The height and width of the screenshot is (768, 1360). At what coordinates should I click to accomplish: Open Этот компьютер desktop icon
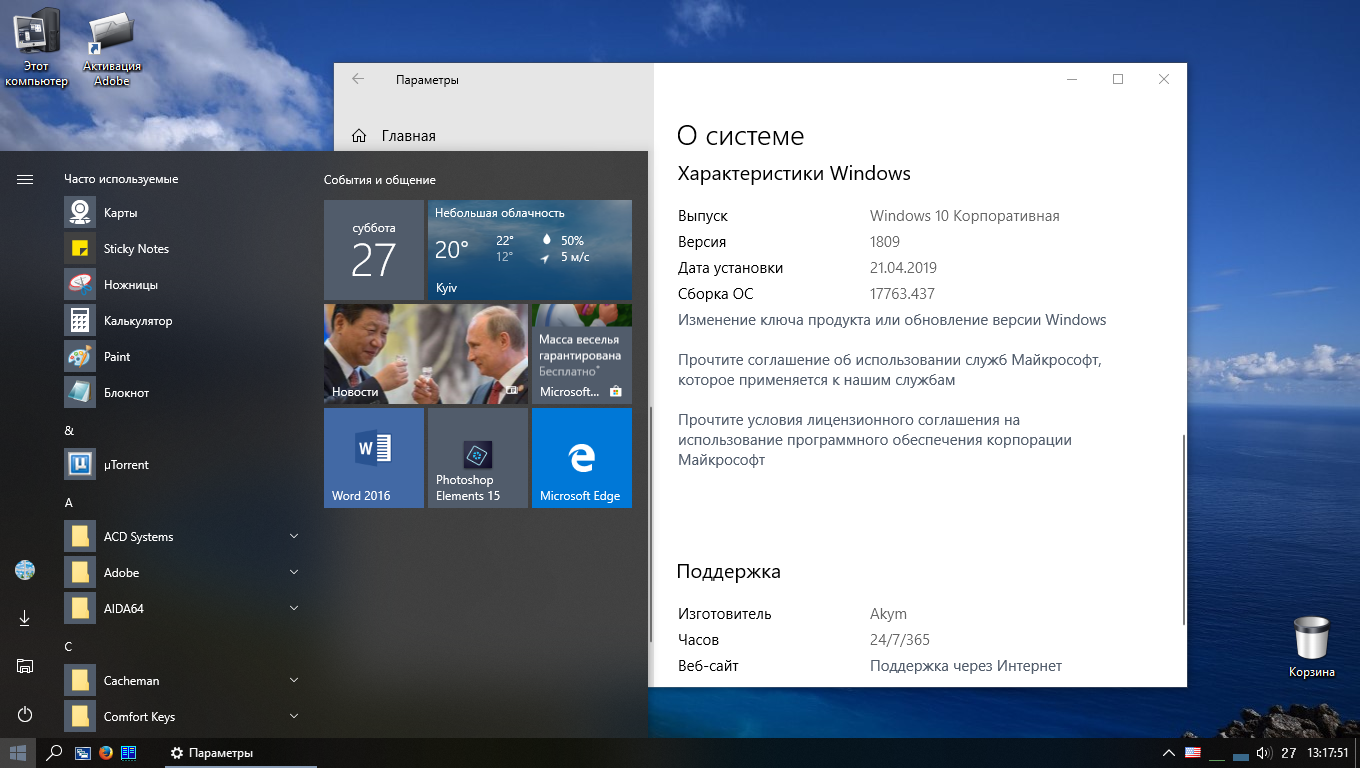37,48
